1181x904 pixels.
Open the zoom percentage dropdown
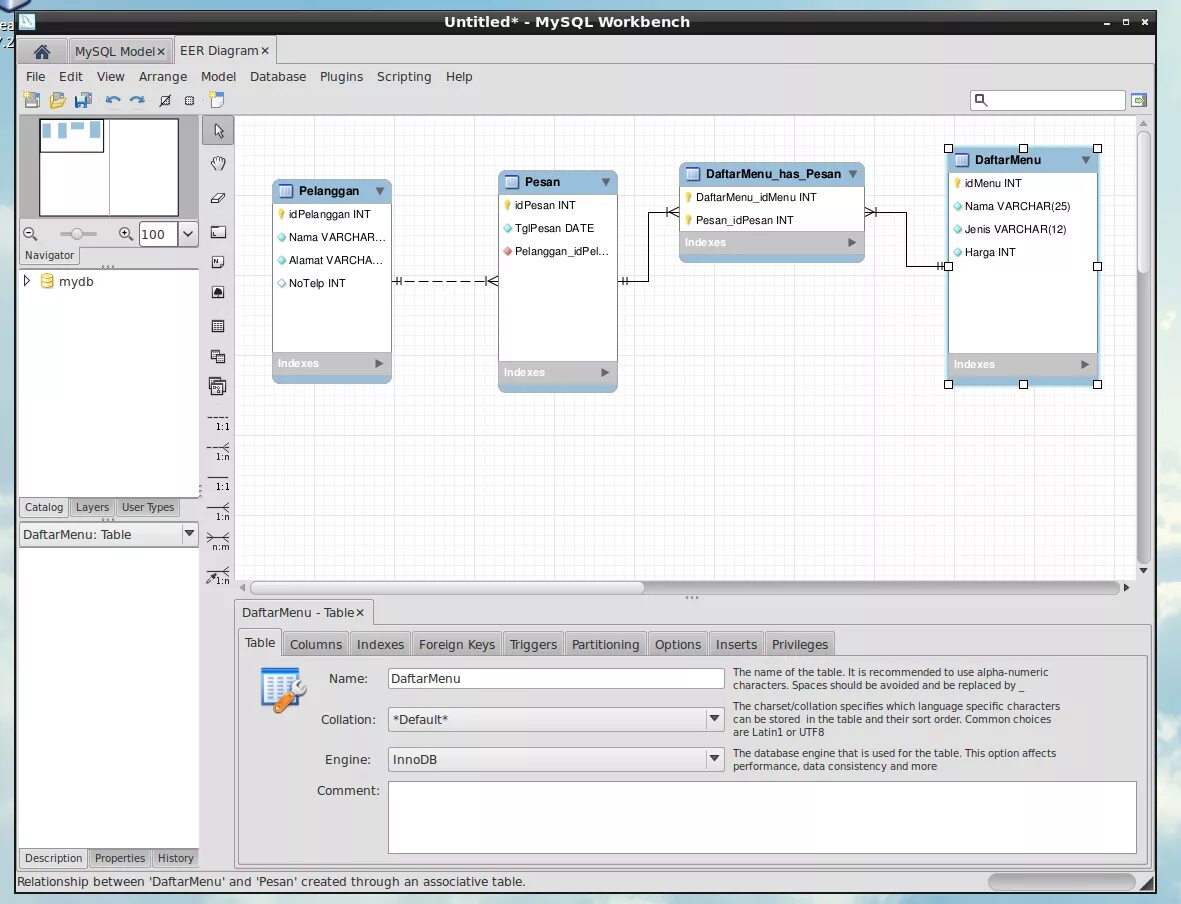[x=188, y=234]
